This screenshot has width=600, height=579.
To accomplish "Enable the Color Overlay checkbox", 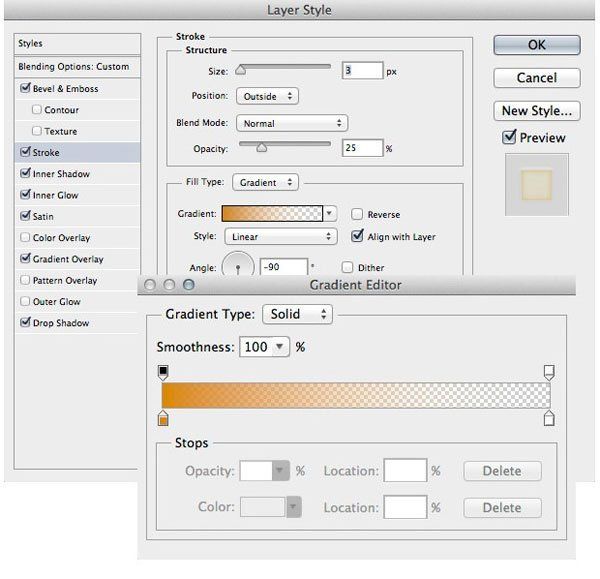I will [x=25, y=237].
